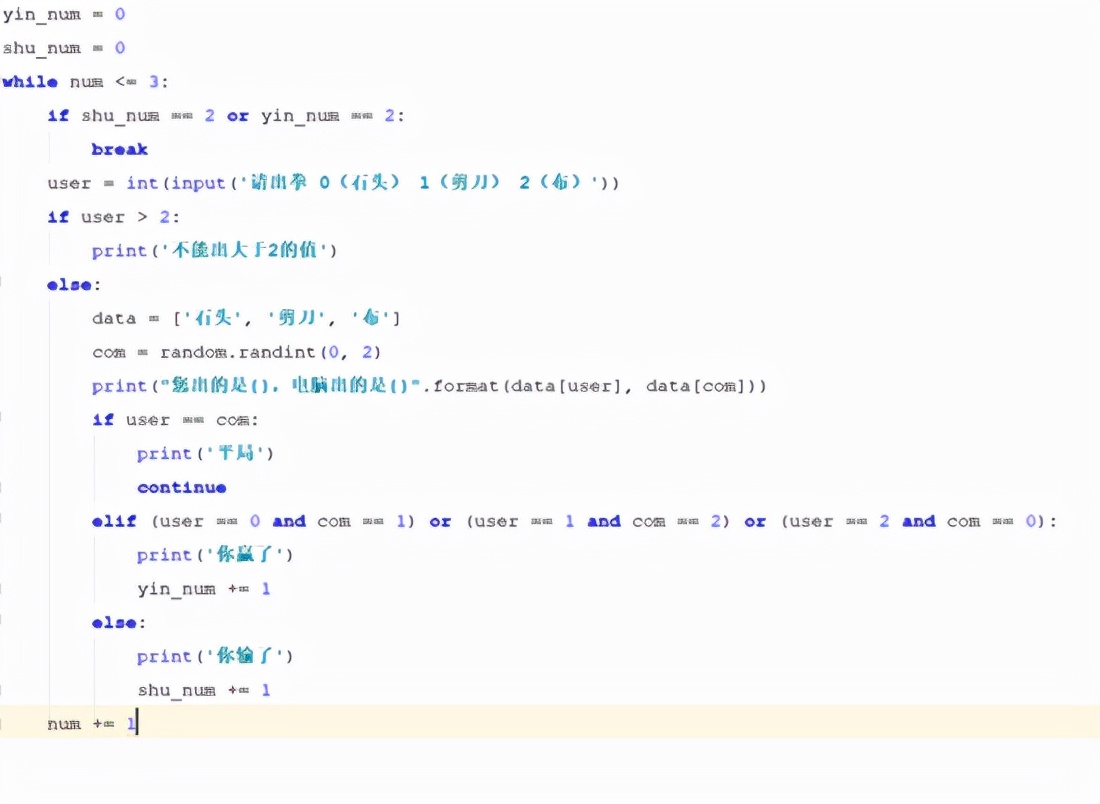Click the print '你赢了' line

pos(215,555)
